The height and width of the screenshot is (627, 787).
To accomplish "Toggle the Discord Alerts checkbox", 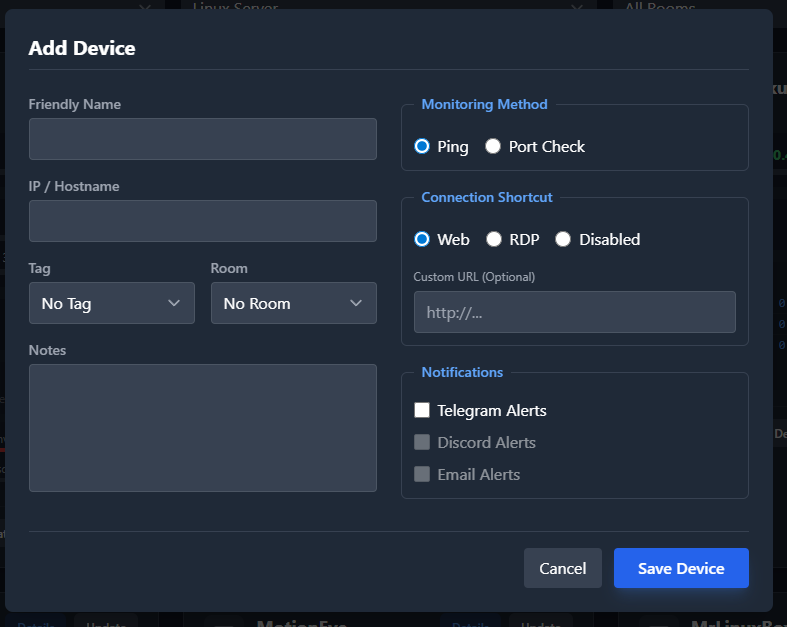I will click(x=422, y=442).
